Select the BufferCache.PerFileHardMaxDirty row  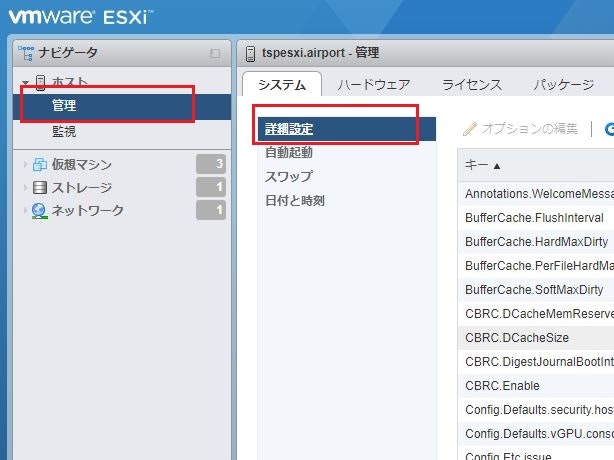[x=536, y=265]
